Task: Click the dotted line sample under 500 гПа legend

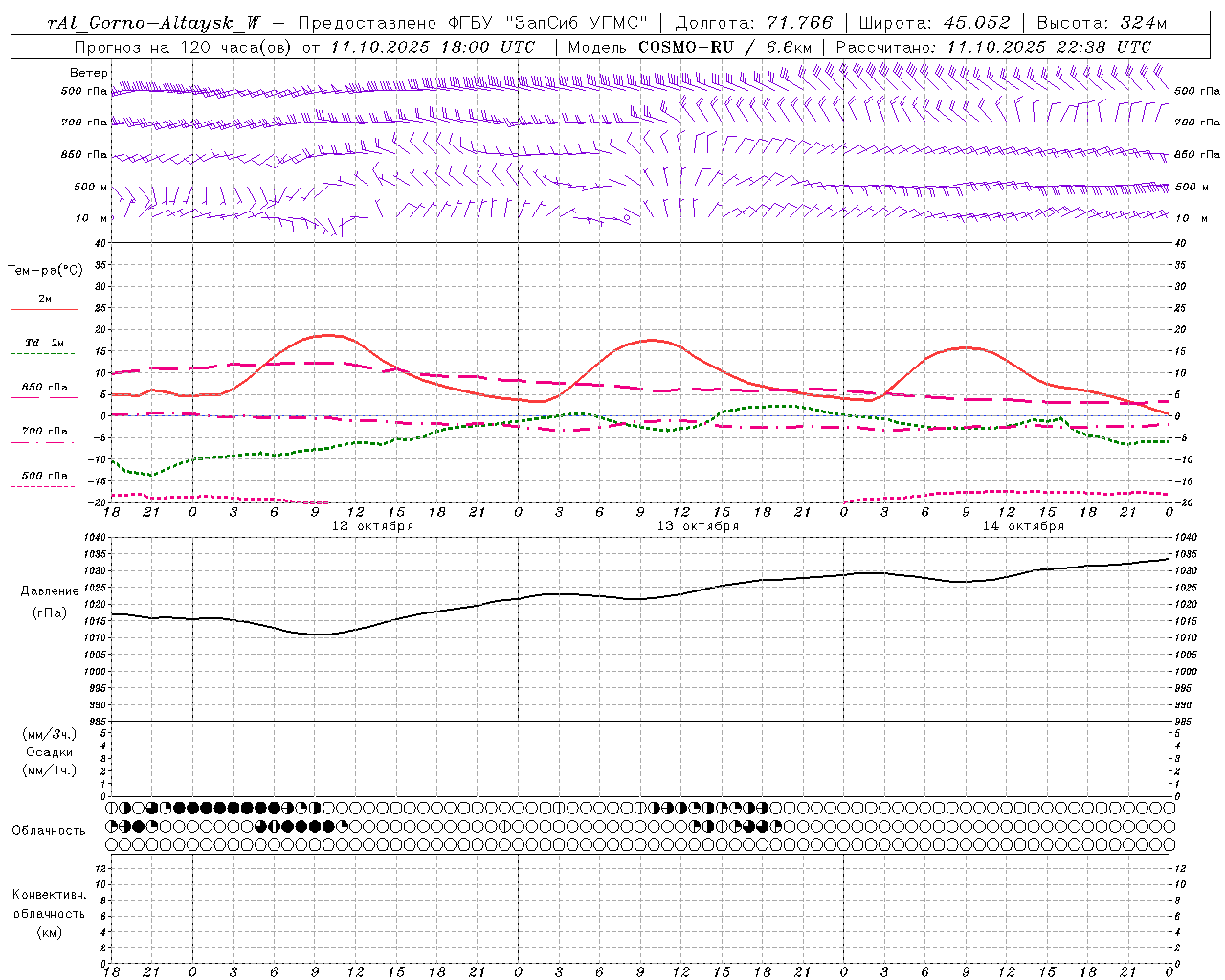Action: pos(43,487)
